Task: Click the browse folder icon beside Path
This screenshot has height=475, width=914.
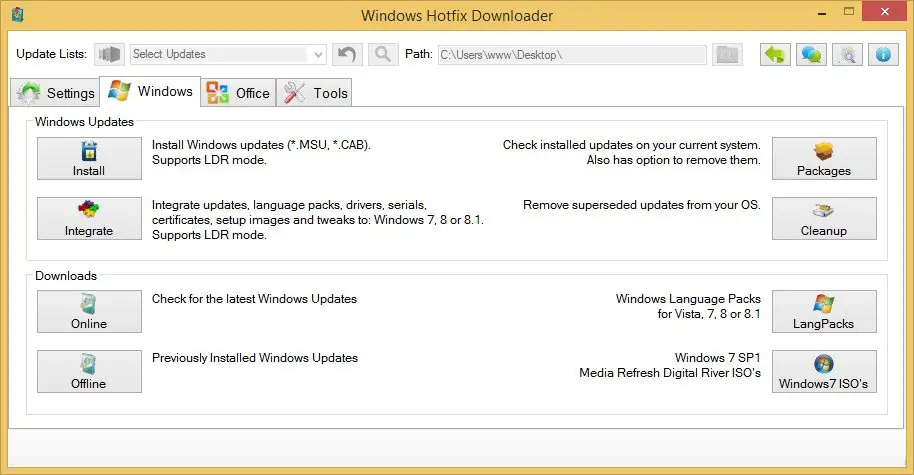Action: point(727,55)
